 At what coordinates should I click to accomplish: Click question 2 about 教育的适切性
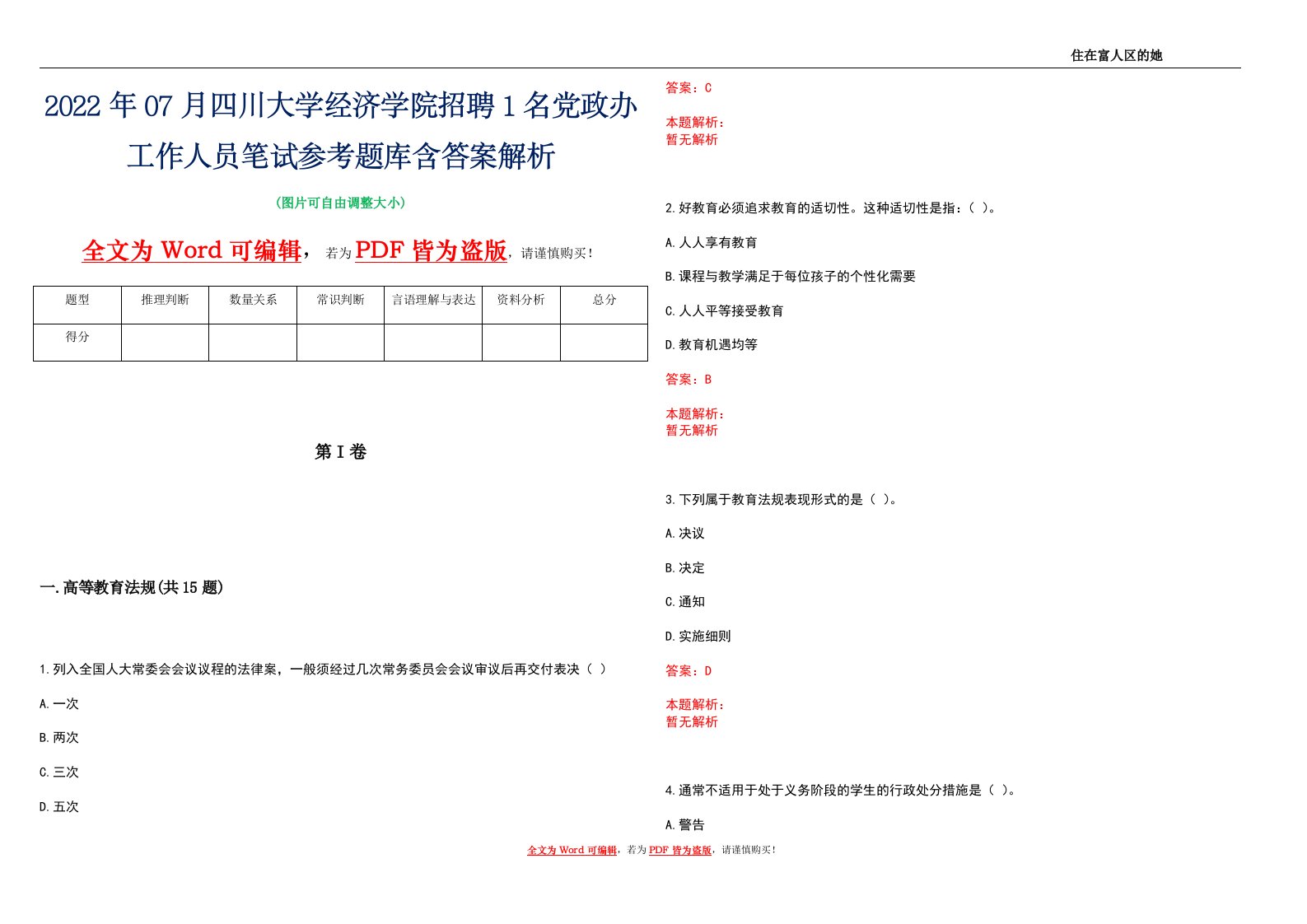[832, 208]
